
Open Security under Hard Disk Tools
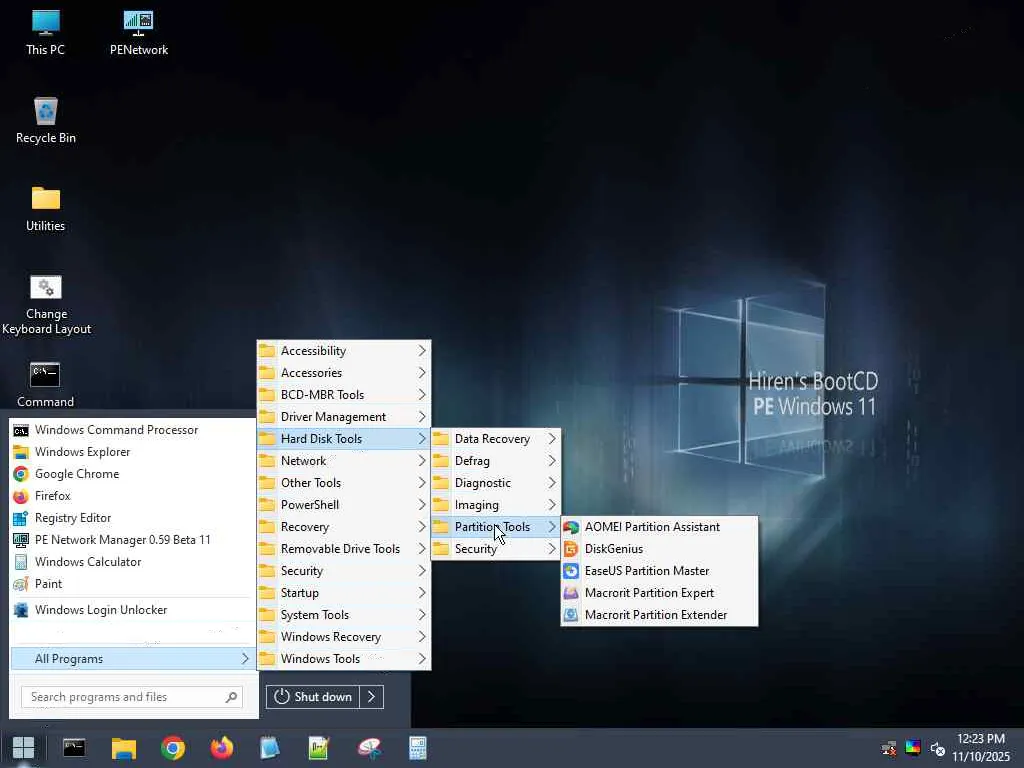(x=496, y=549)
